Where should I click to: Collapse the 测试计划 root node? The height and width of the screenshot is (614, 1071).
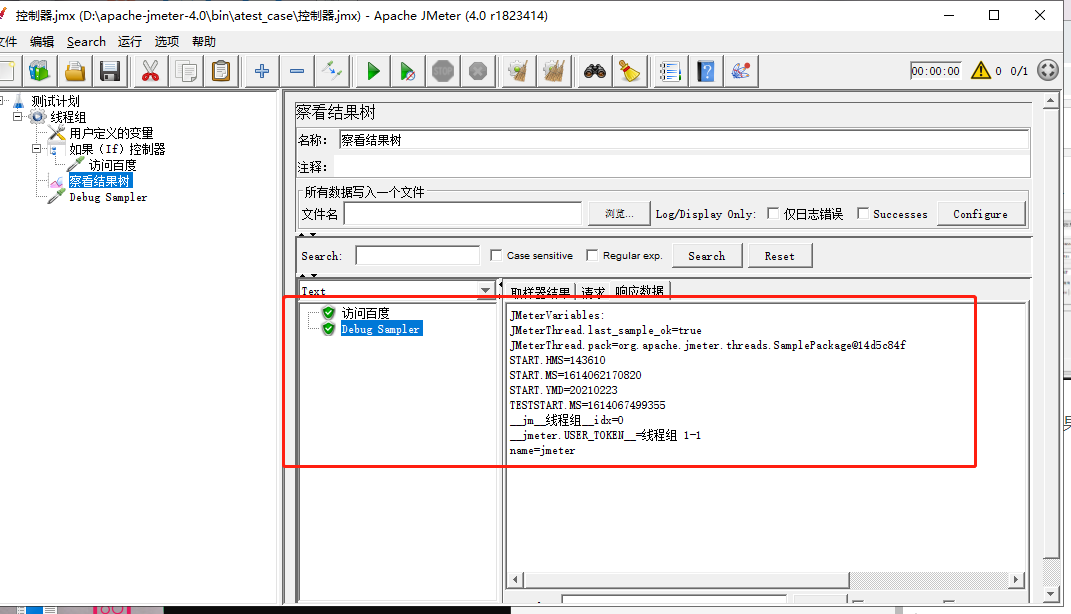pyautogui.click(x=2, y=101)
